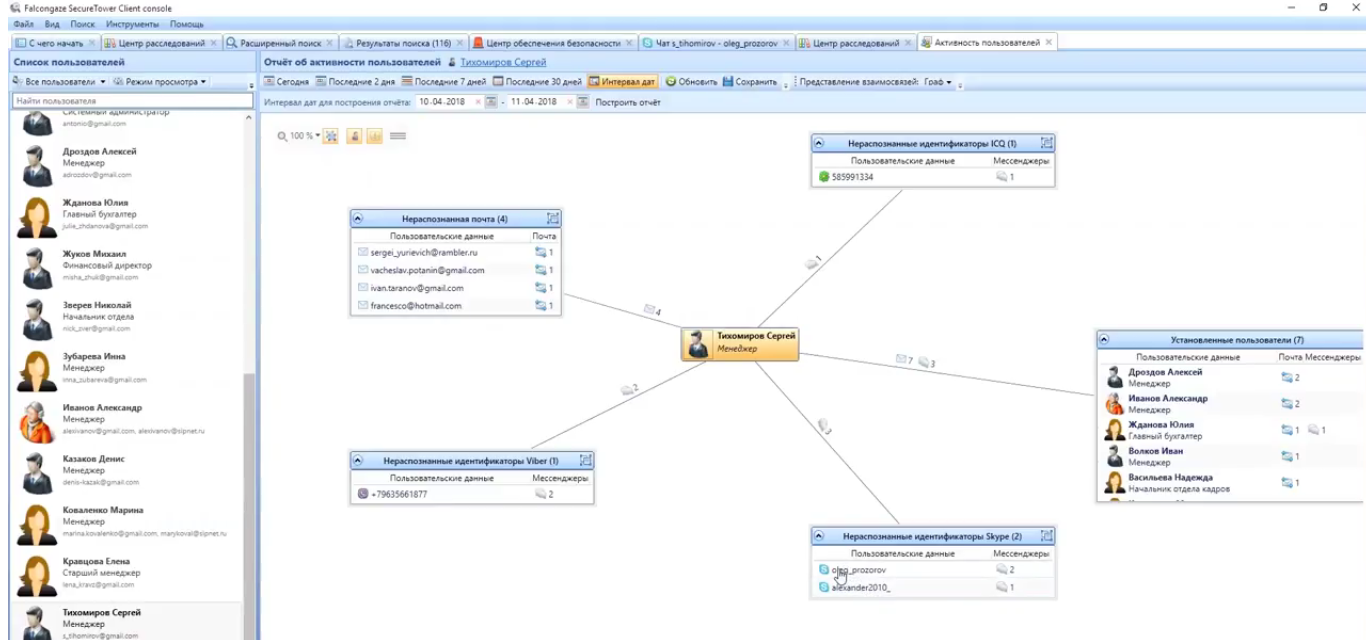1366x640 pixels.
Task: Click the Тихомиров Сергей link in report header
Action: pyautogui.click(x=502, y=62)
